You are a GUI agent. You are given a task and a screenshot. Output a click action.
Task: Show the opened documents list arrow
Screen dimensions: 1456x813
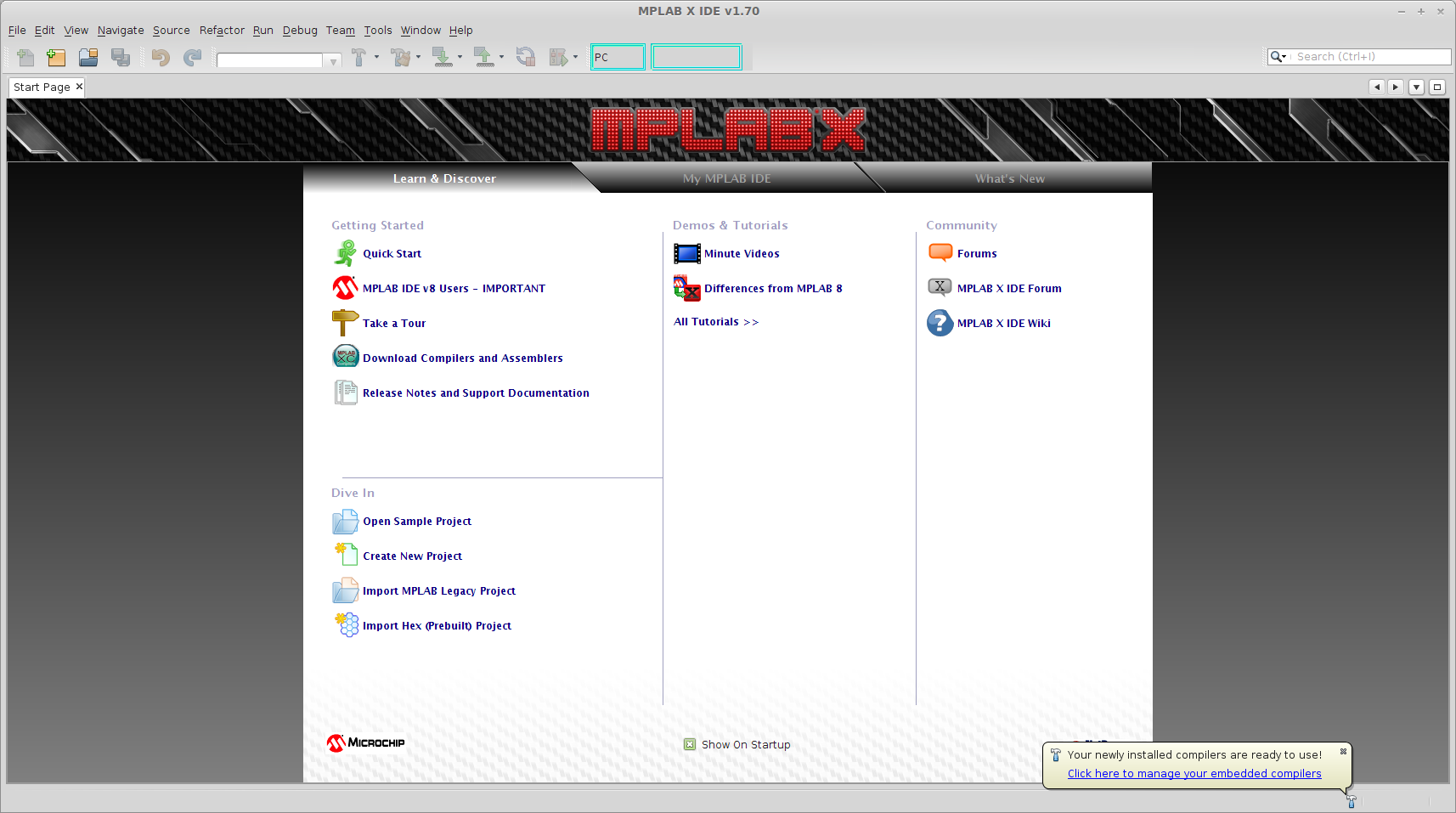click(x=1416, y=87)
